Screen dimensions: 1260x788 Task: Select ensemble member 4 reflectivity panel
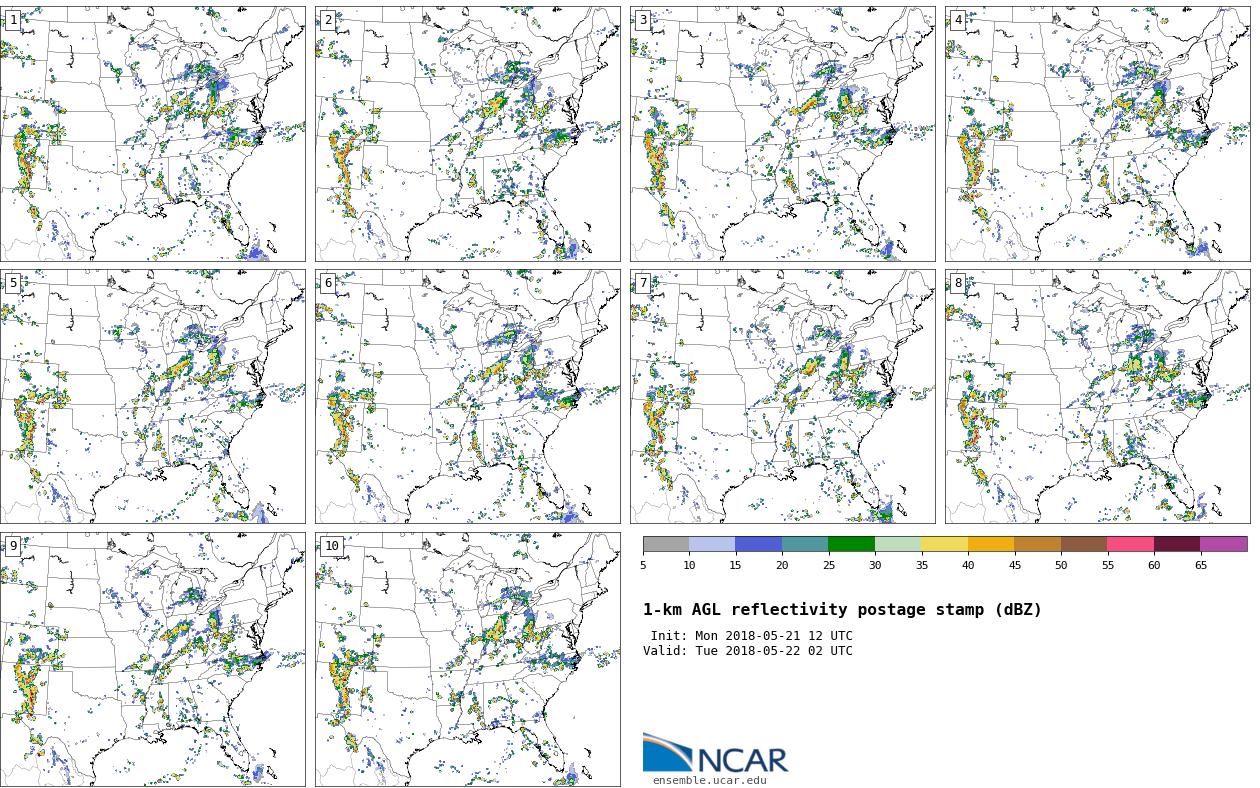(x=1097, y=134)
